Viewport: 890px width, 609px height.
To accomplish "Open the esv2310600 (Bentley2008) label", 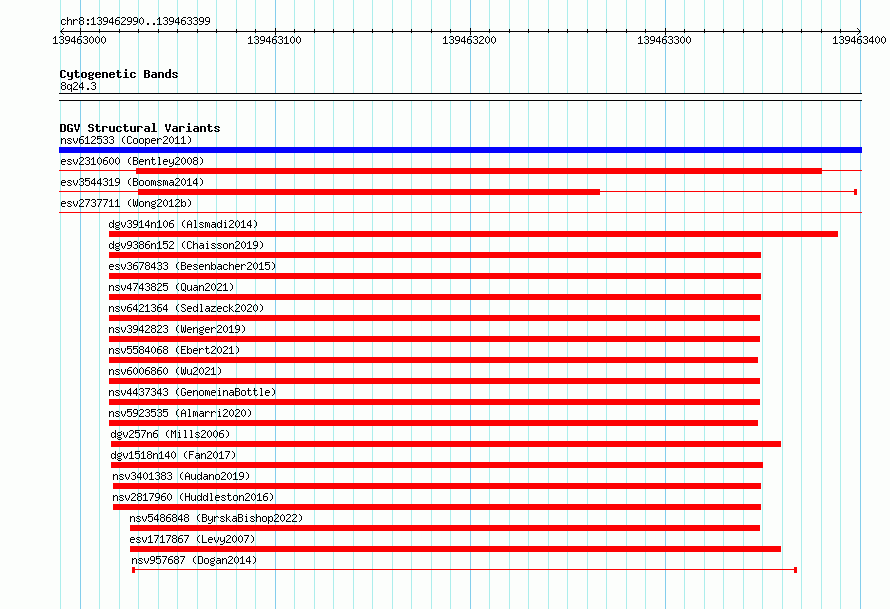I will [132, 161].
